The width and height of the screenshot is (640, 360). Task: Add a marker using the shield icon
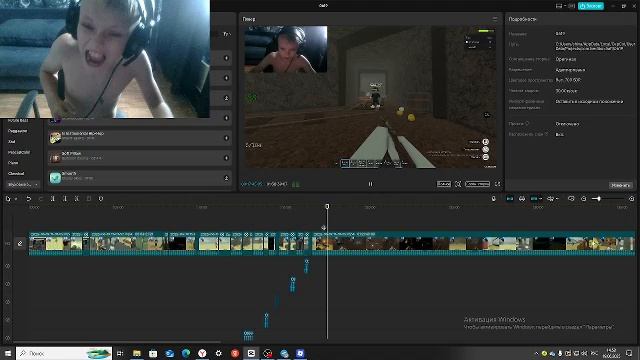coord(101,199)
